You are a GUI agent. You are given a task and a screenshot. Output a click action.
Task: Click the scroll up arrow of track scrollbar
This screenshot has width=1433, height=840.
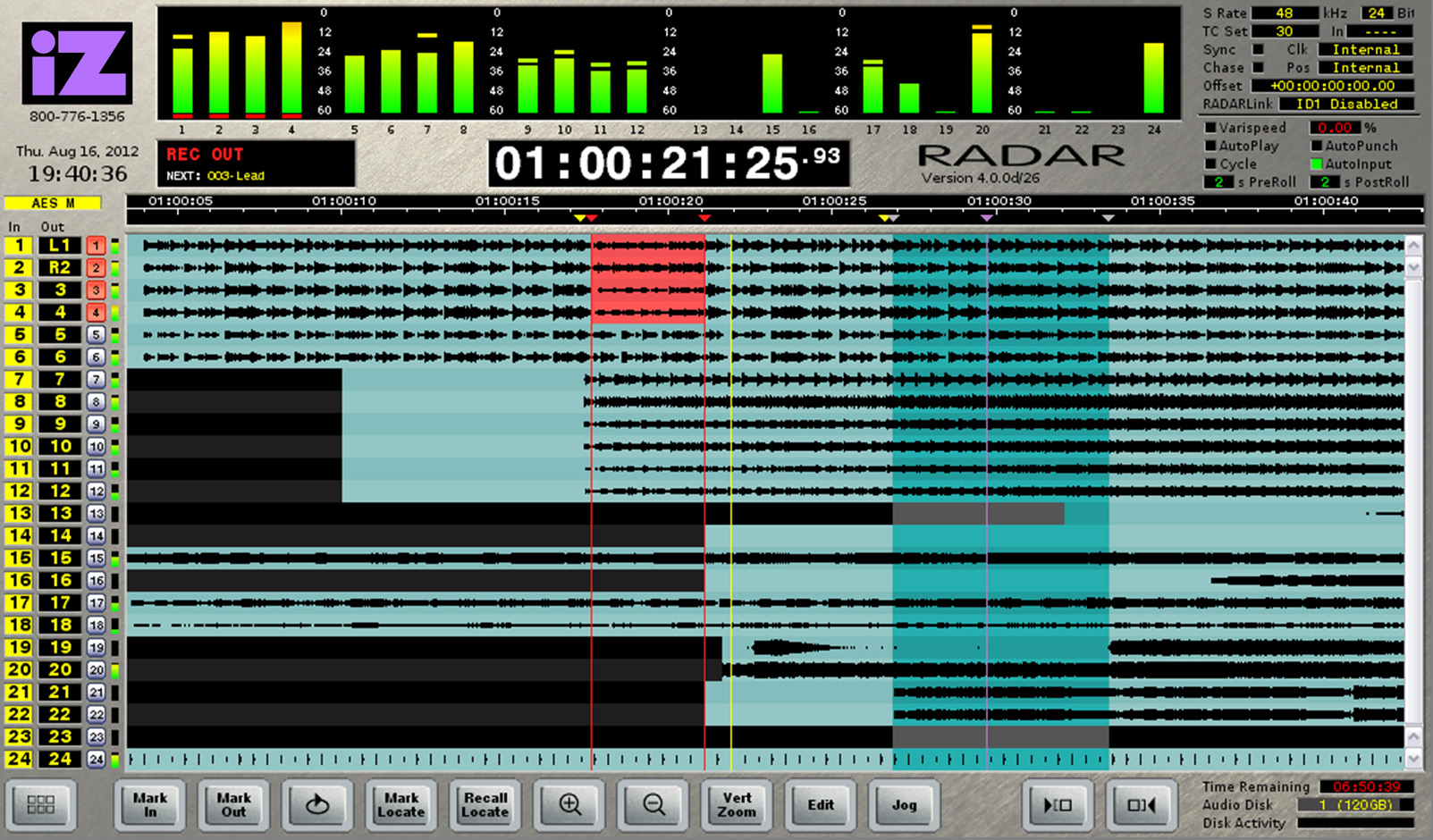[x=1413, y=246]
